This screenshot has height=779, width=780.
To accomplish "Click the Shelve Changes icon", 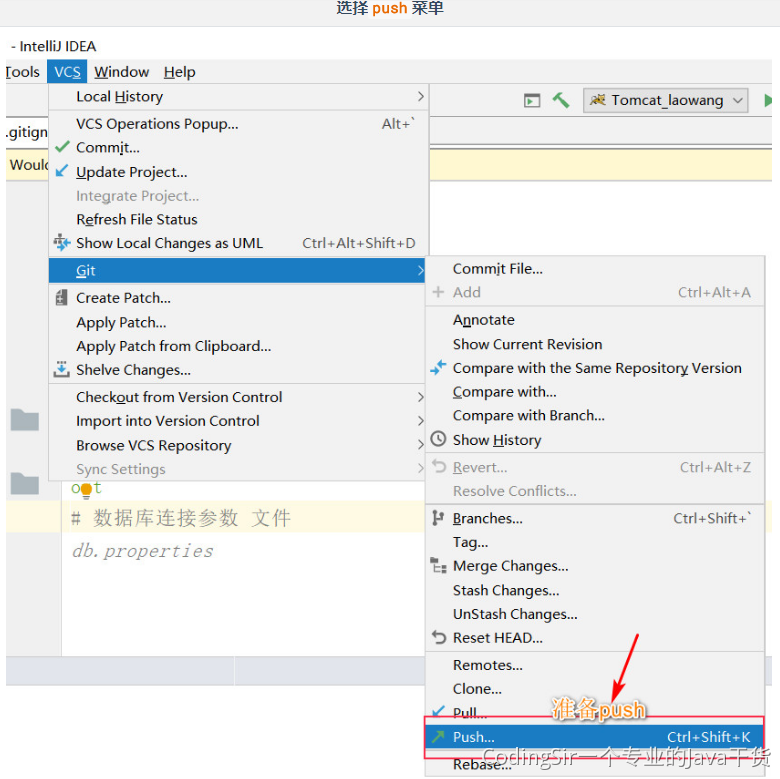I will pos(62,369).
